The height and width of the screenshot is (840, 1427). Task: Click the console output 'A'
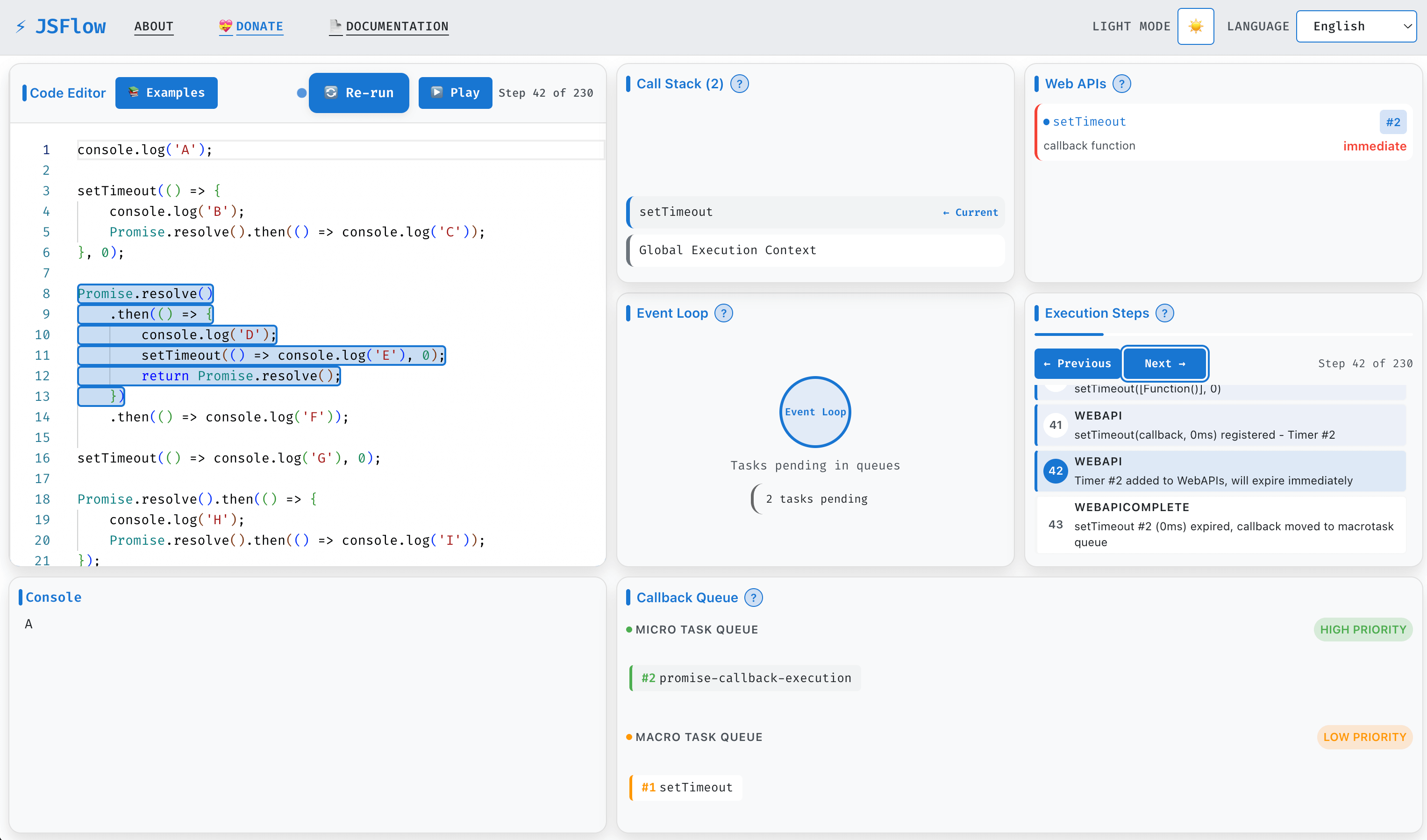click(x=29, y=624)
